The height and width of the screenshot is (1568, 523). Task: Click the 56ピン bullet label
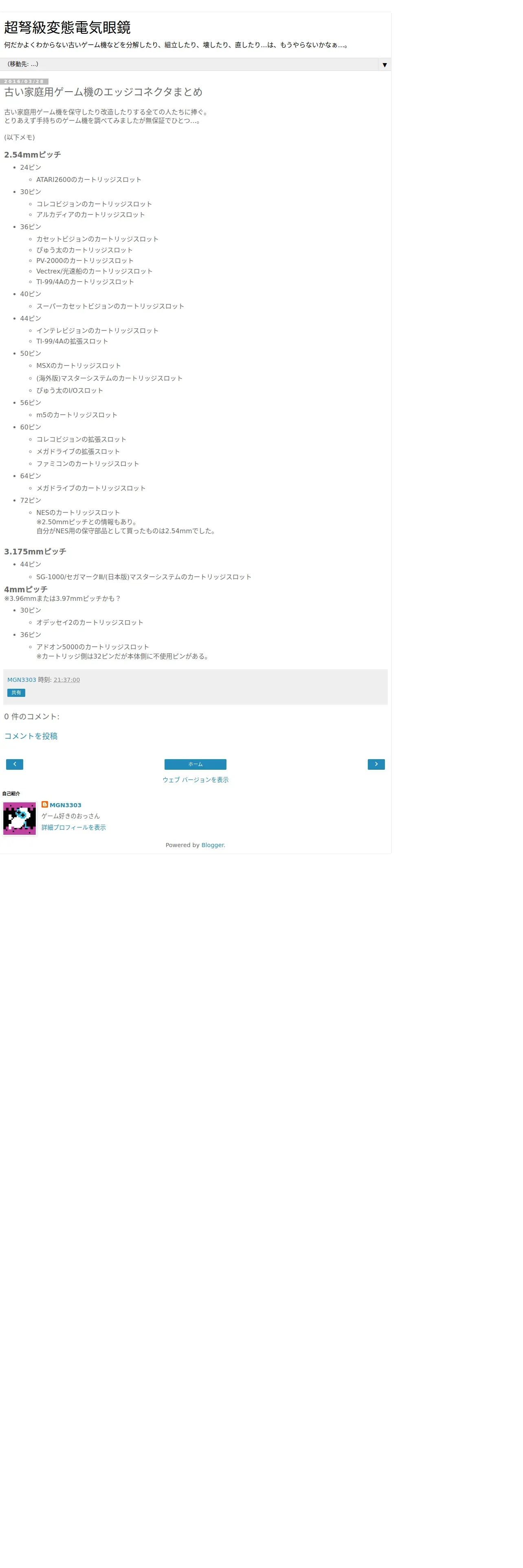click(x=31, y=403)
